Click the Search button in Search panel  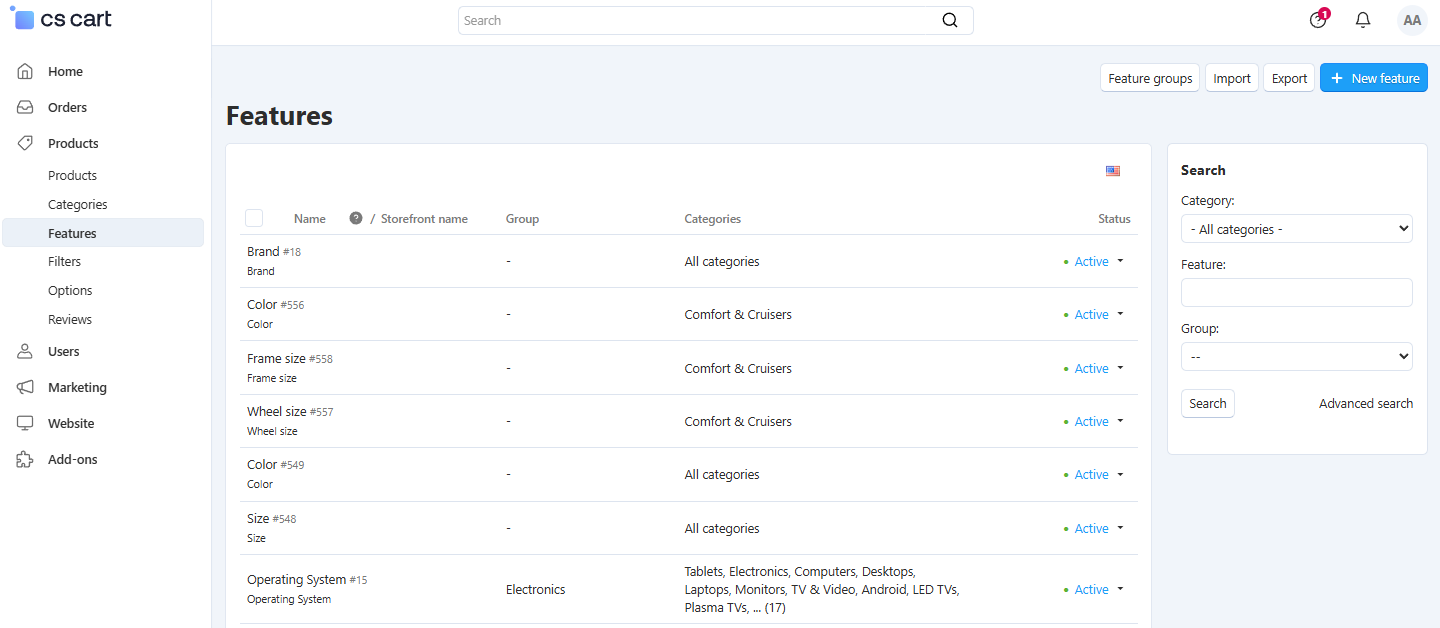(1208, 403)
